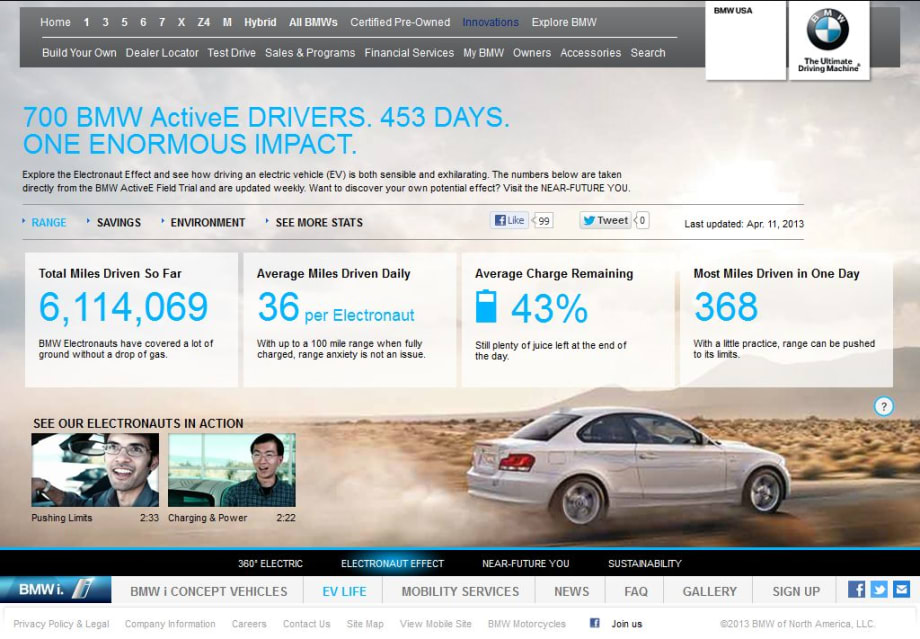The height and width of the screenshot is (639, 920).
Task: Open the GALLERY tab
Action: point(709,591)
